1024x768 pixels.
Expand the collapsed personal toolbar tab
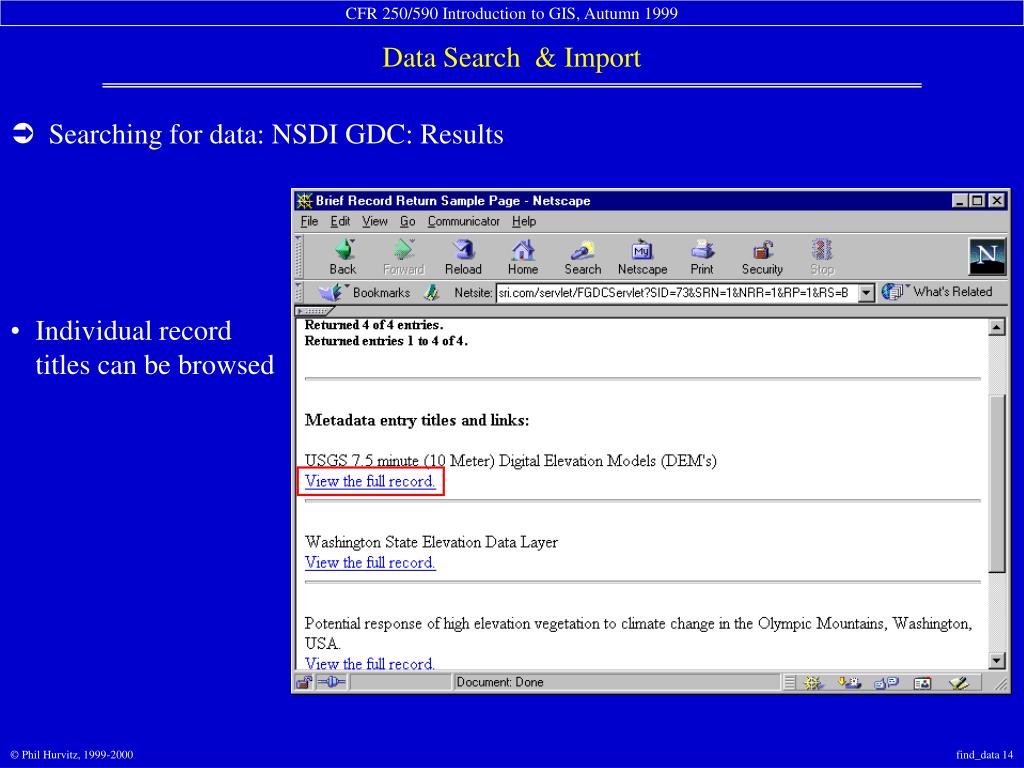(314, 311)
